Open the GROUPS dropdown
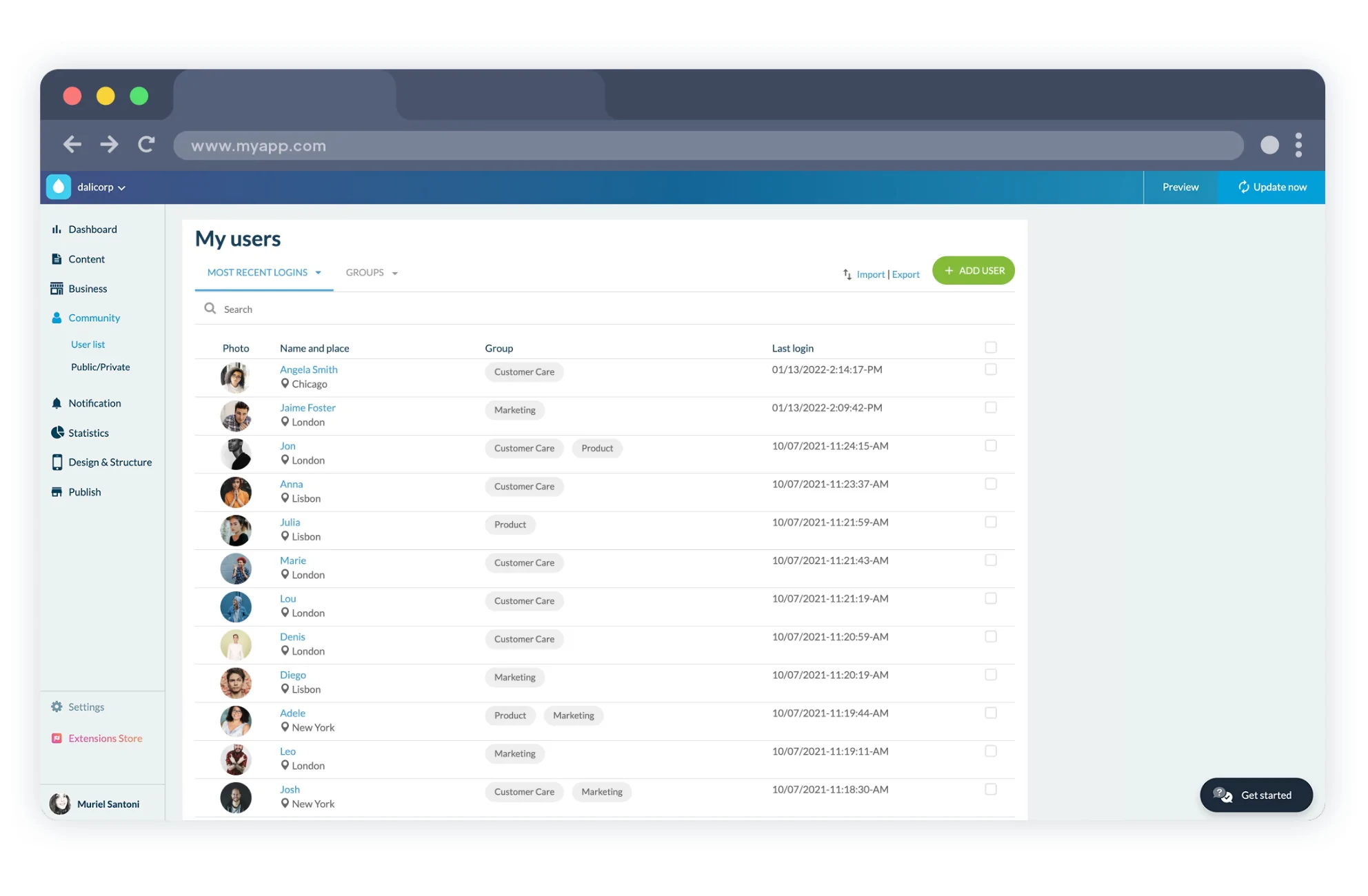The height and width of the screenshot is (896, 1368). [371, 272]
